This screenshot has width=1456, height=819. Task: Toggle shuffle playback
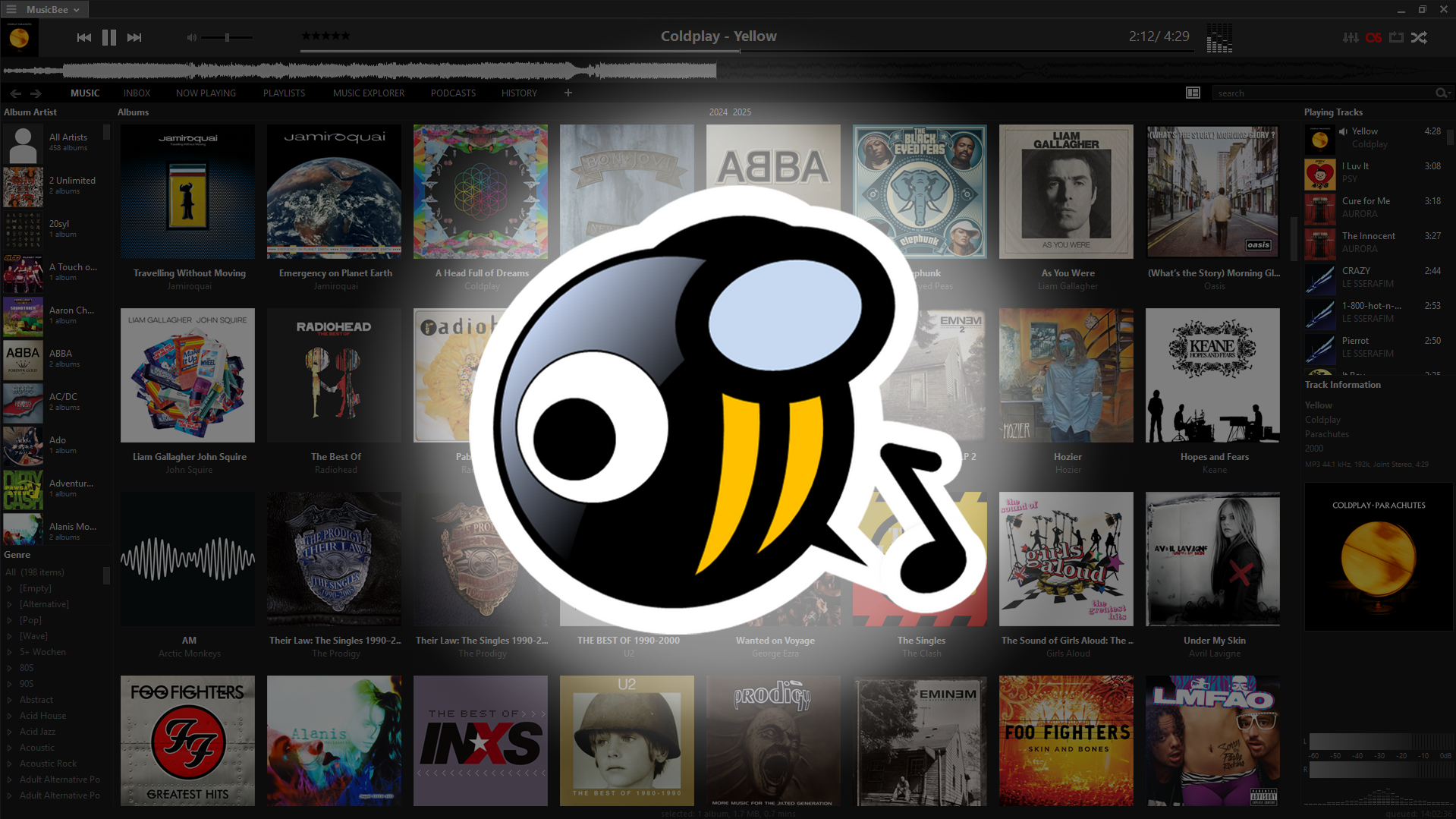[1419, 37]
